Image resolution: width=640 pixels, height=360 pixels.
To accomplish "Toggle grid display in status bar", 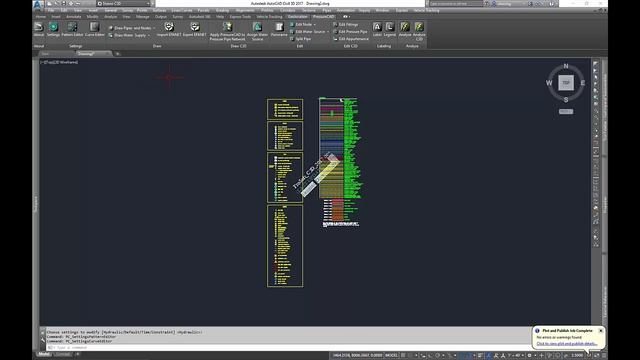I will (x=403, y=356).
